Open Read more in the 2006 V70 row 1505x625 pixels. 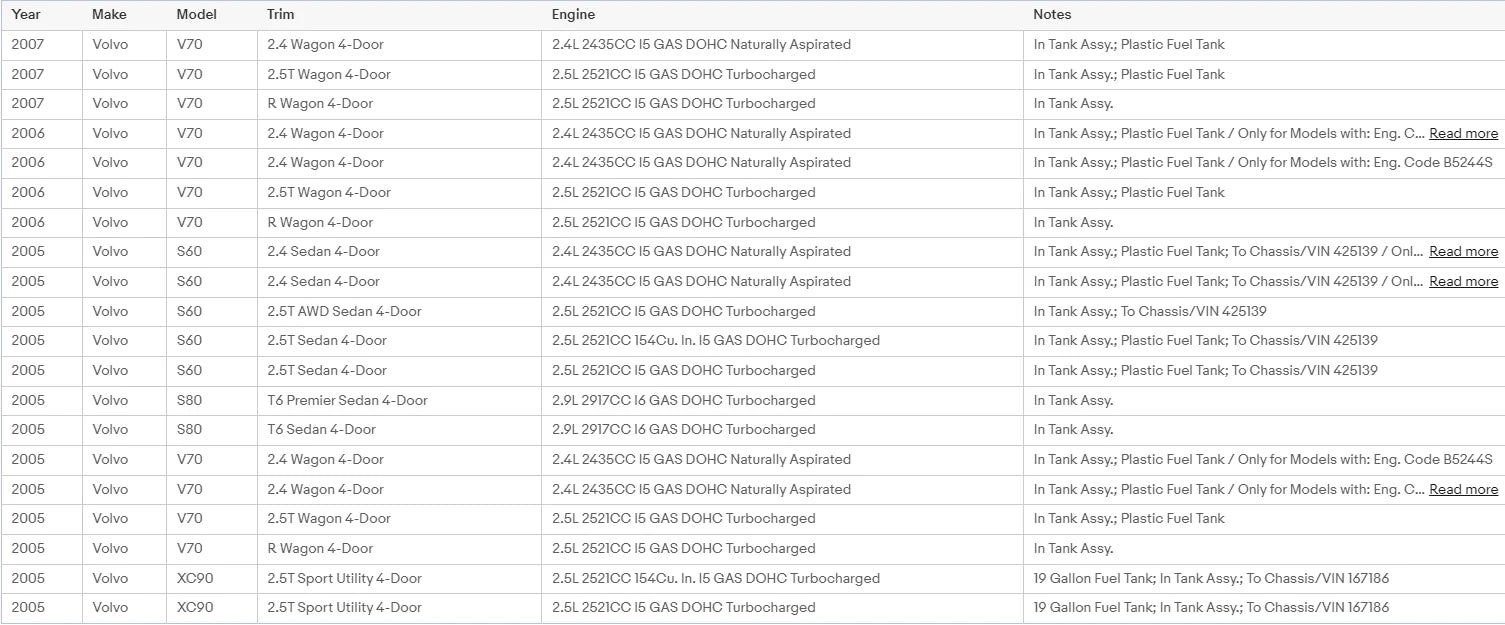[1463, 133]
